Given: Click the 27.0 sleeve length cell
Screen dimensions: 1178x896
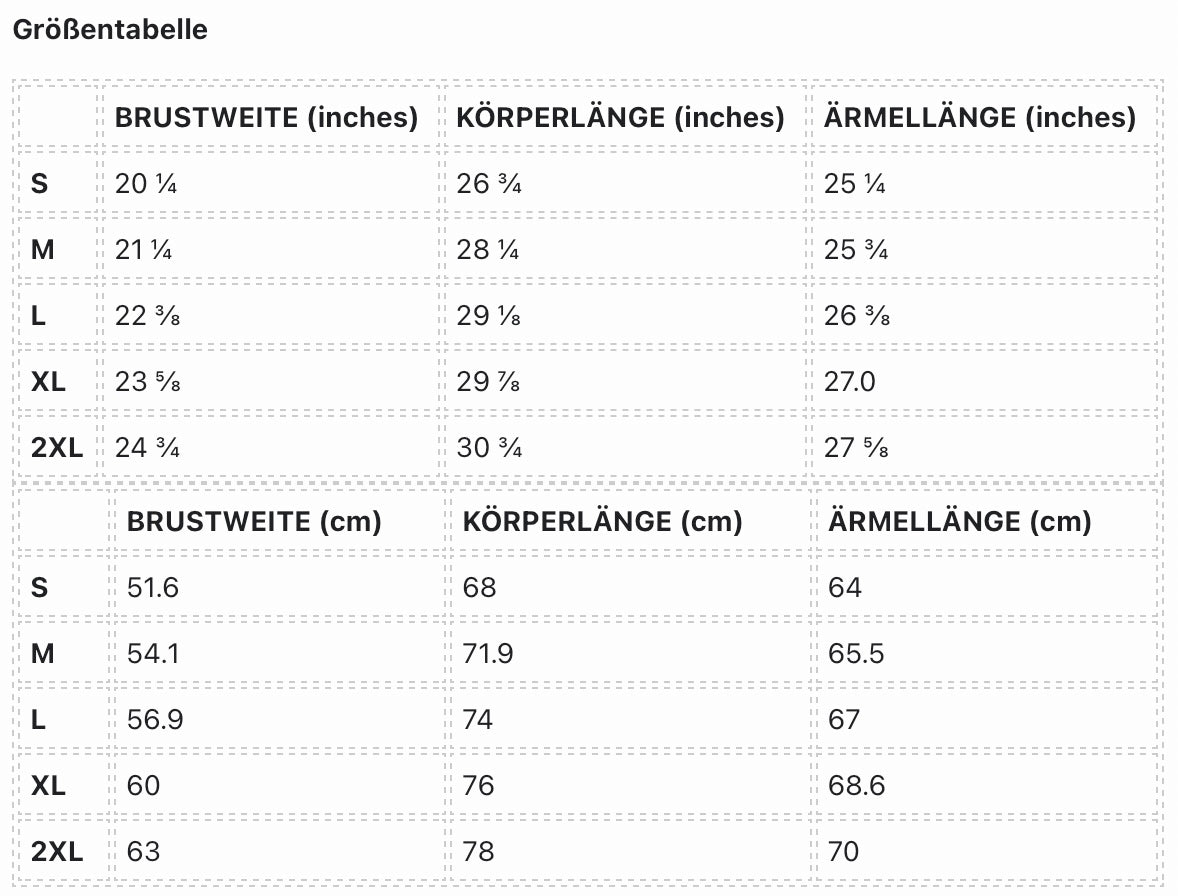Looking at the screenshot, I should click(850, 382).
